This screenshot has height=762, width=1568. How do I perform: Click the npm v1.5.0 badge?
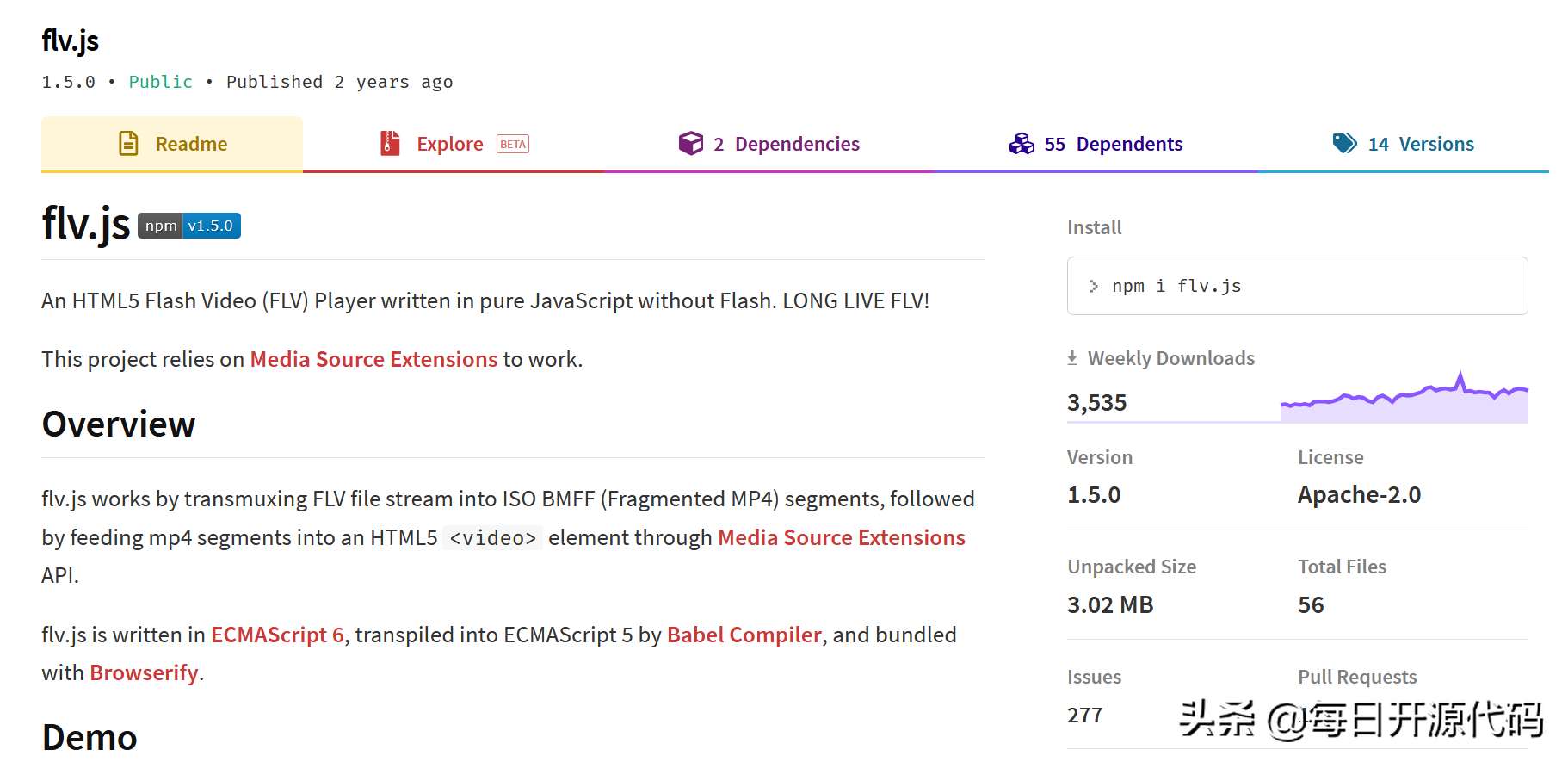pyautogui.click(x=189, y=226)
